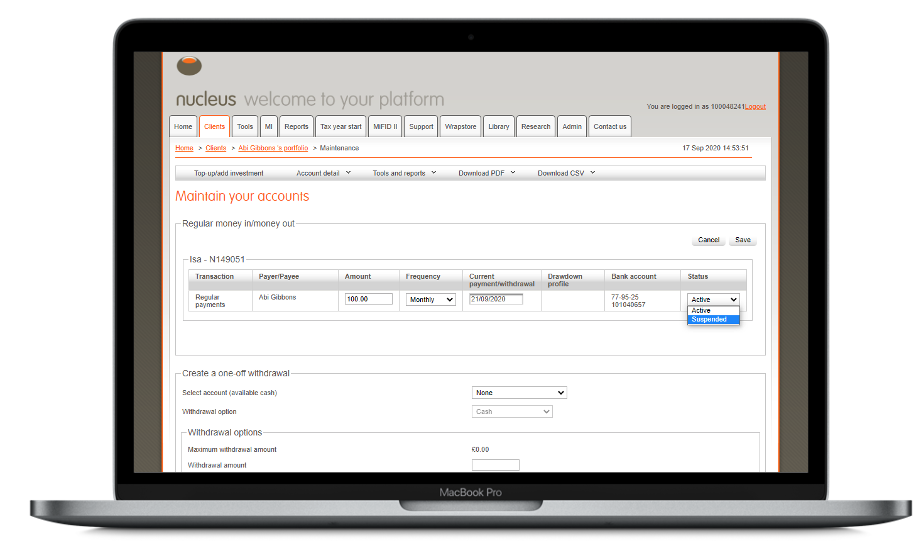Open Abi Gibbons's portfolio breadcrumb link
Image resolution: width=922 pixels, height=543 pixels.
pyautogui.click(x=273, y=148)
